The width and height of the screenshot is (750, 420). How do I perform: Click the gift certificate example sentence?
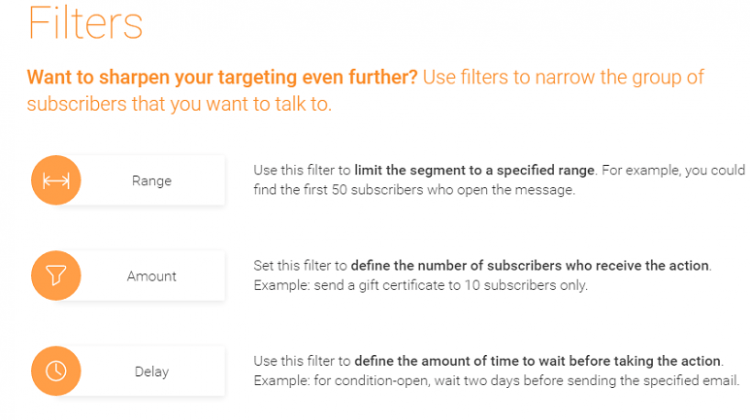click(x=420, y=285)
